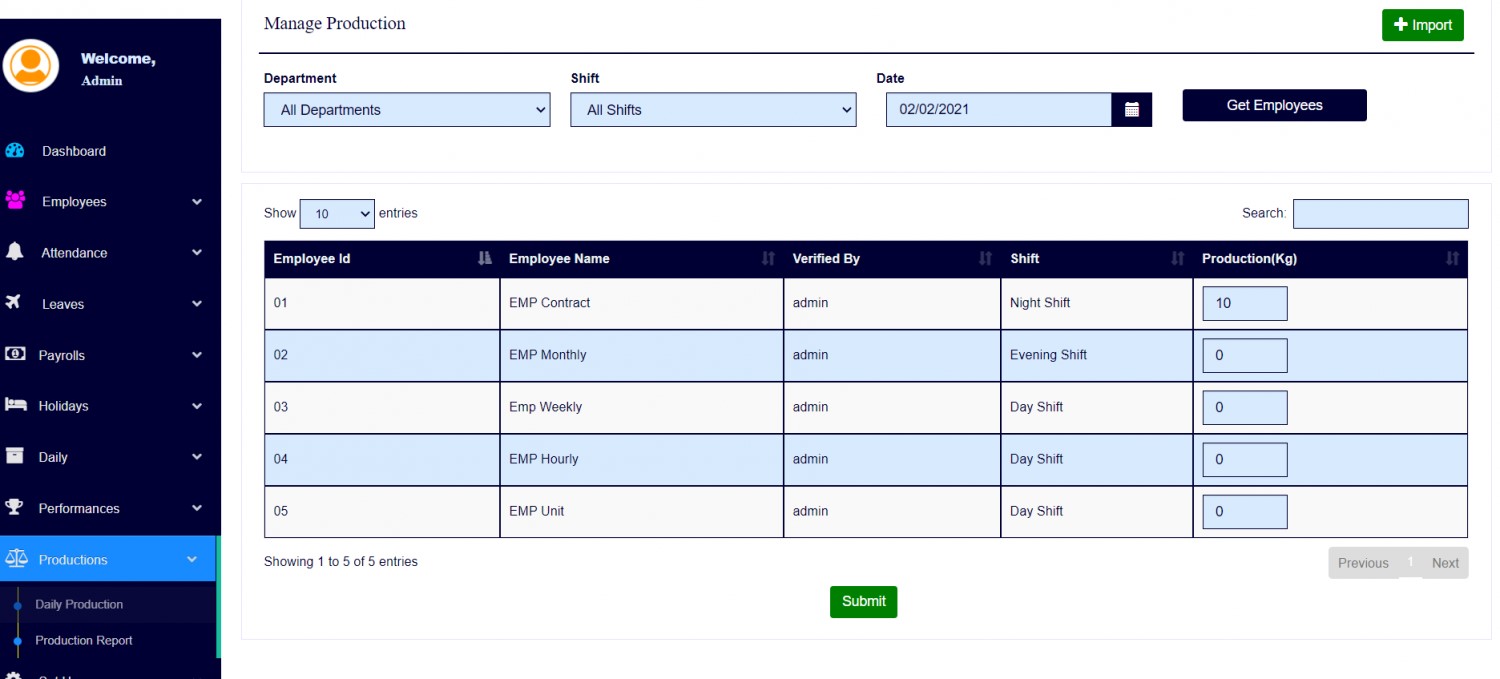Open Production Report submenu item
This screenshot has width=1500, height=679.
pyautogui.click(x=84, y=640)
